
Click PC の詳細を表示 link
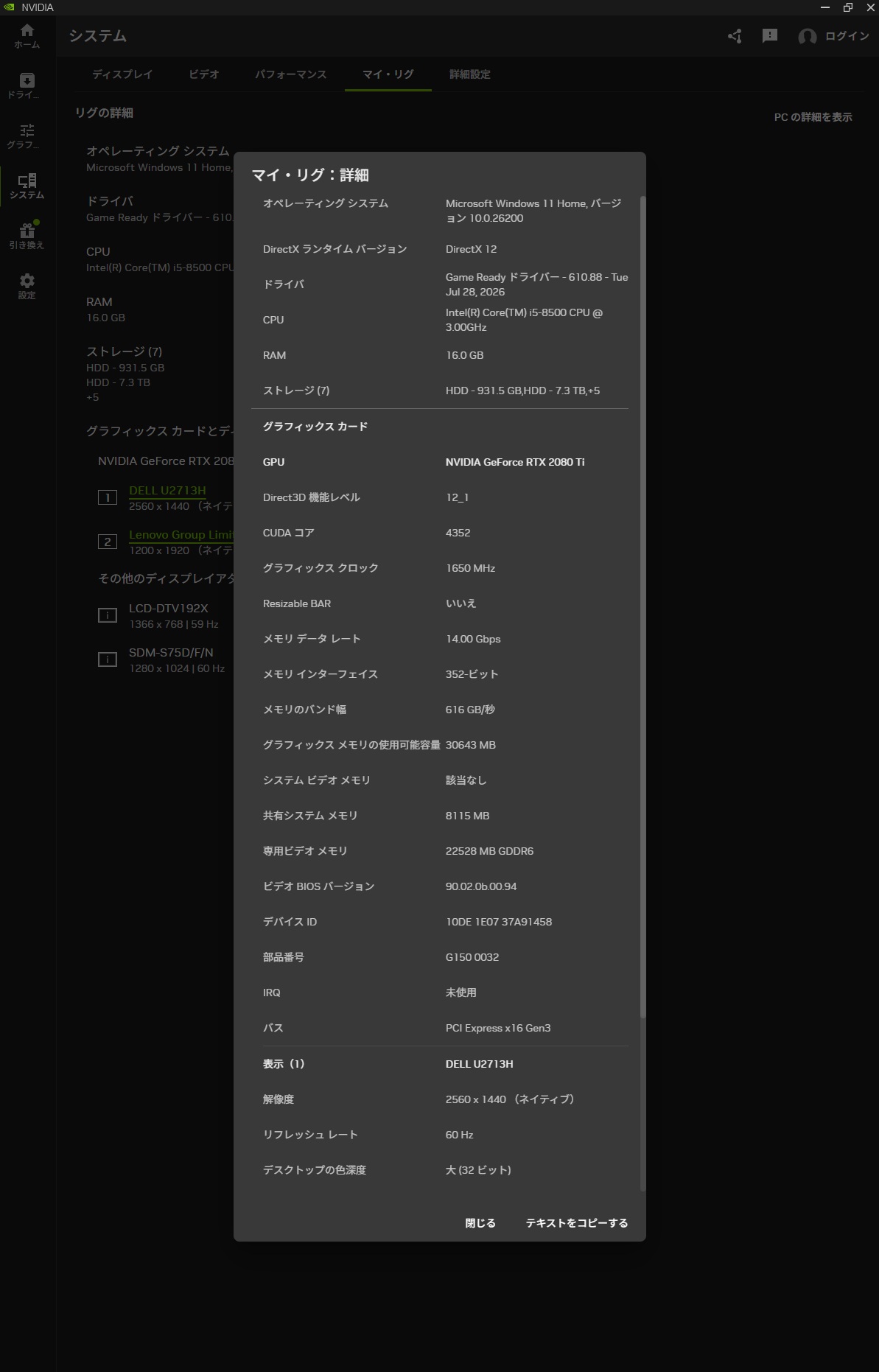click(x=813, y=117)
